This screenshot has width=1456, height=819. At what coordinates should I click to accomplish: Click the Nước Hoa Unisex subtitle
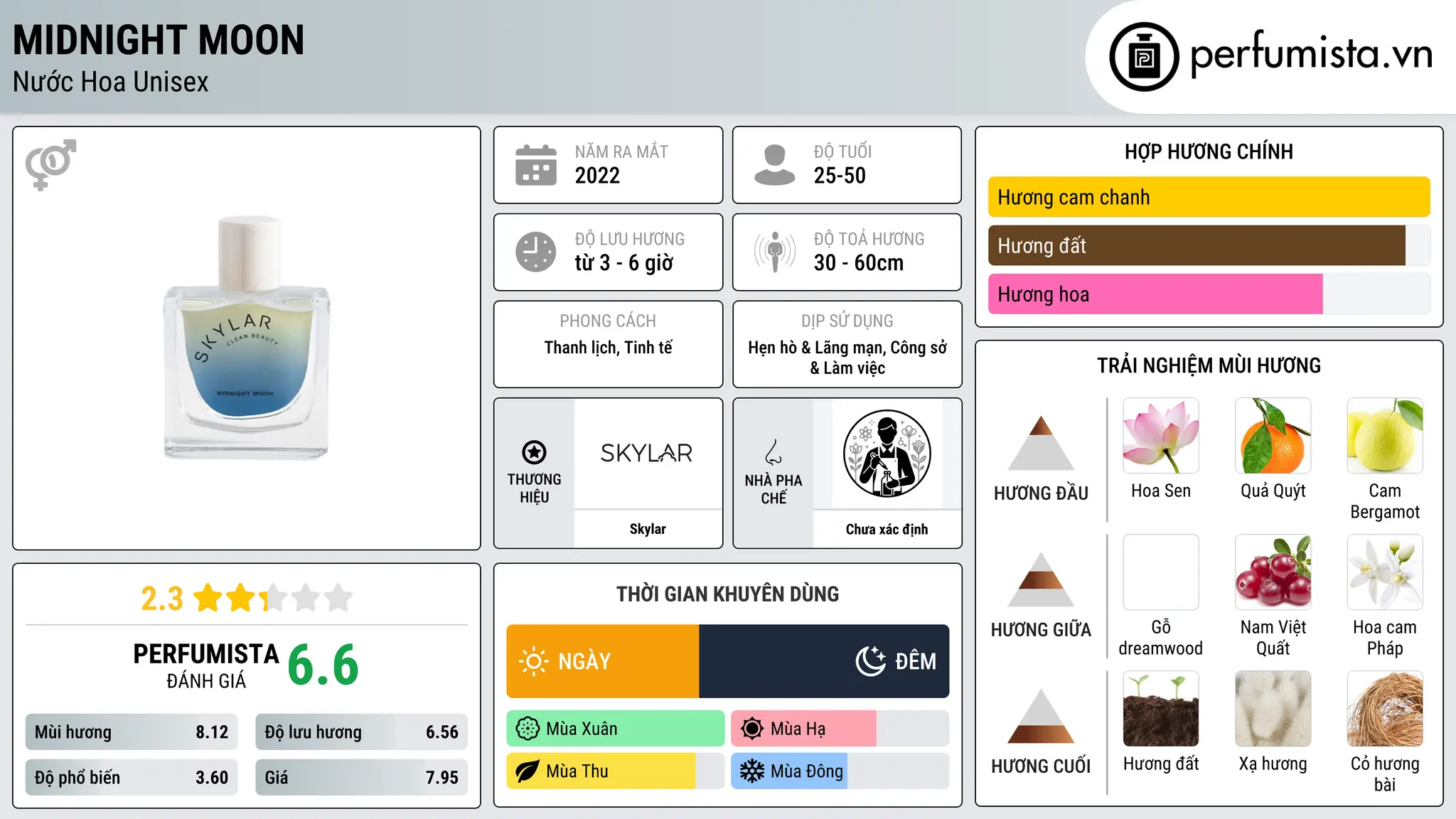tap(111, 82)
